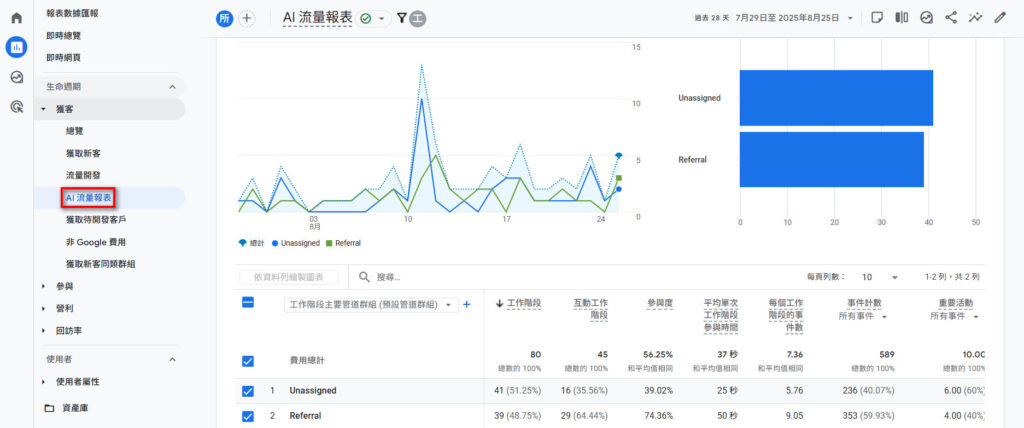Toggle the 費用總計 row checkbox
This screenshot has width=1024, height=428.
(248, 360)
